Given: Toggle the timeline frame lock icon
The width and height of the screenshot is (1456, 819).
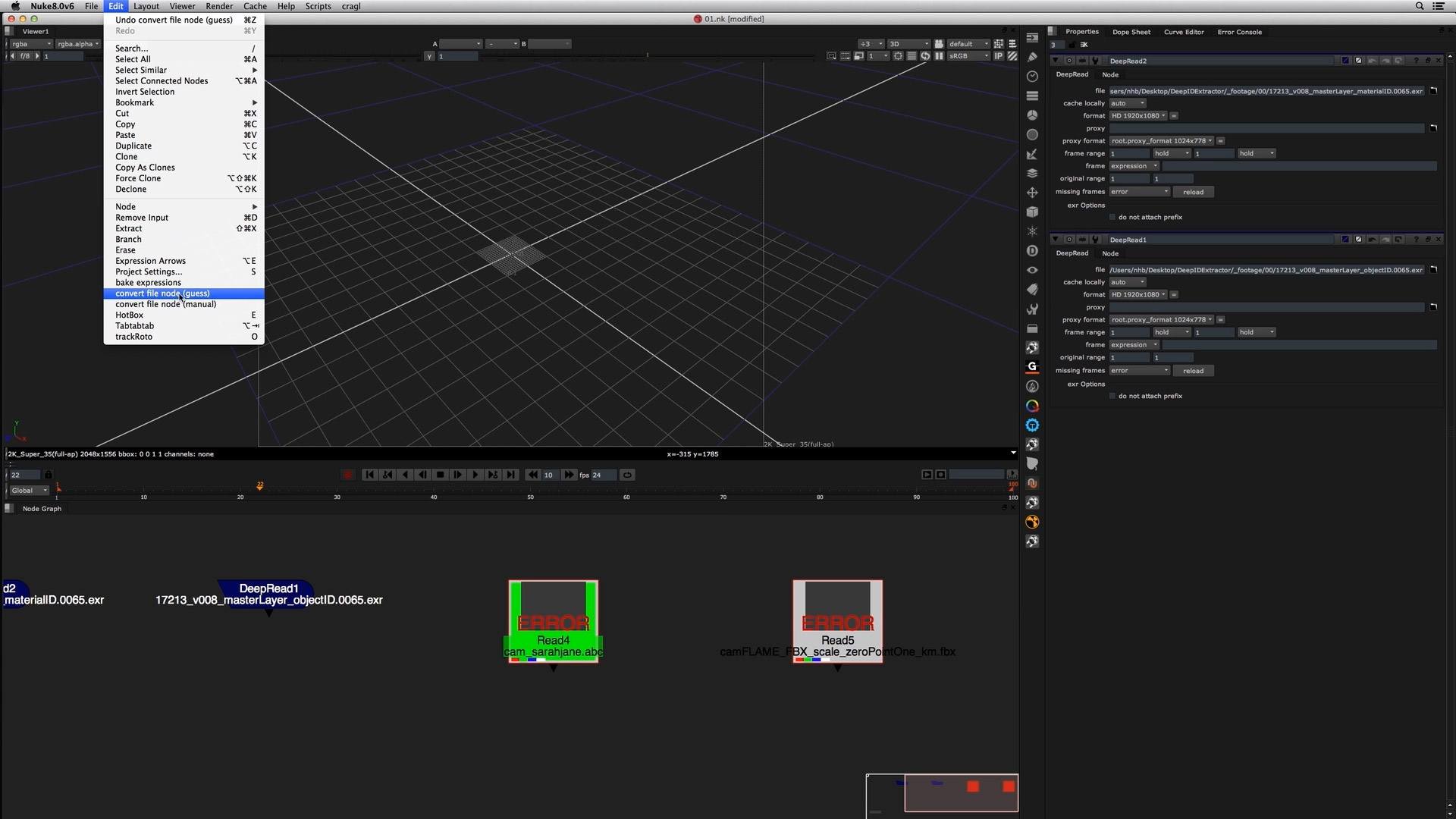Looking at the screenshot, I should click(x=49, y=475).
